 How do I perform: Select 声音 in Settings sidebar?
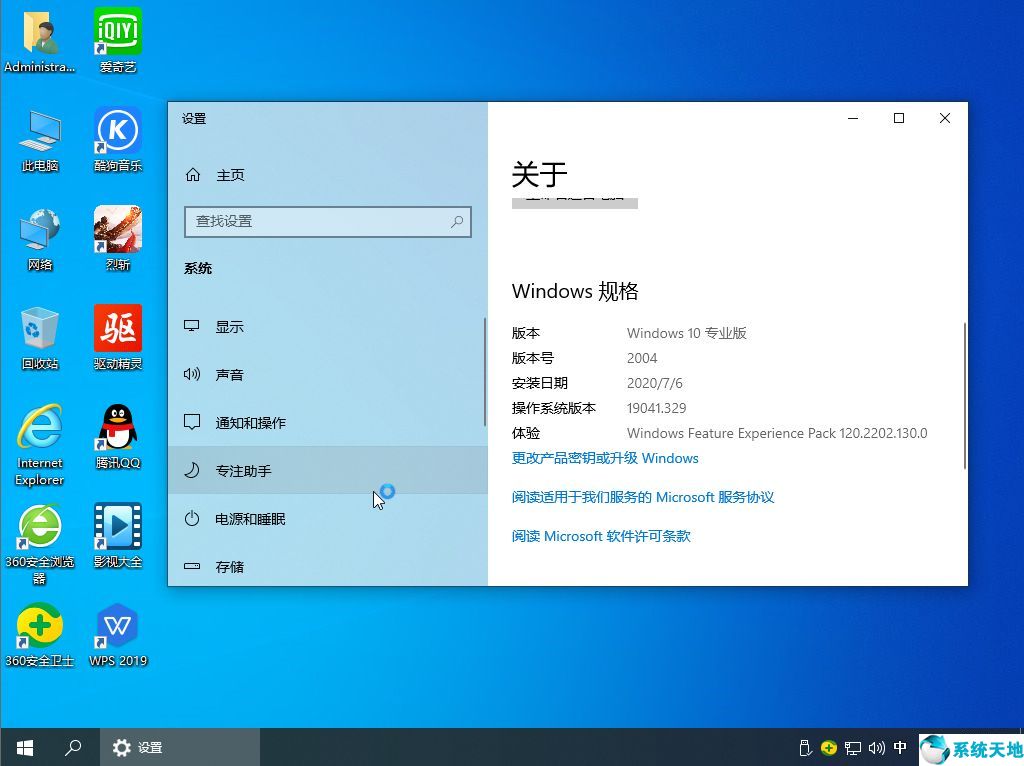327,374
